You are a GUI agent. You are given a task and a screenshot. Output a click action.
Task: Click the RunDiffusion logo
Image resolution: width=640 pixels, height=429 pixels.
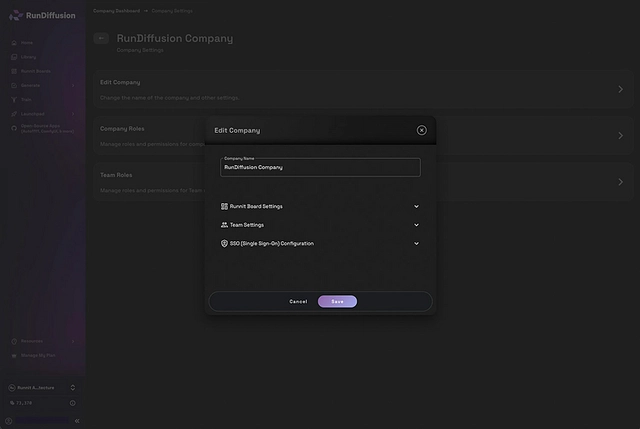[42, 16]
